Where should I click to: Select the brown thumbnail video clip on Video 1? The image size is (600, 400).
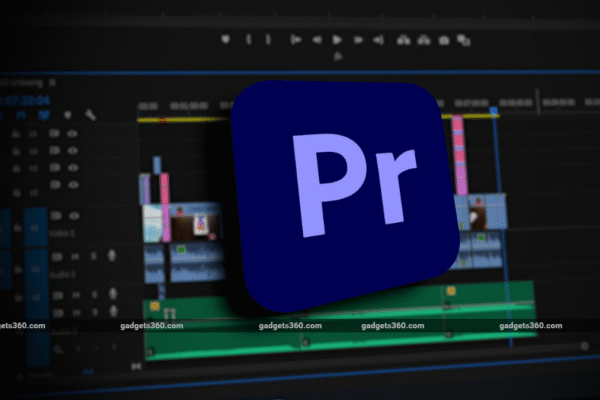[195, 222]
